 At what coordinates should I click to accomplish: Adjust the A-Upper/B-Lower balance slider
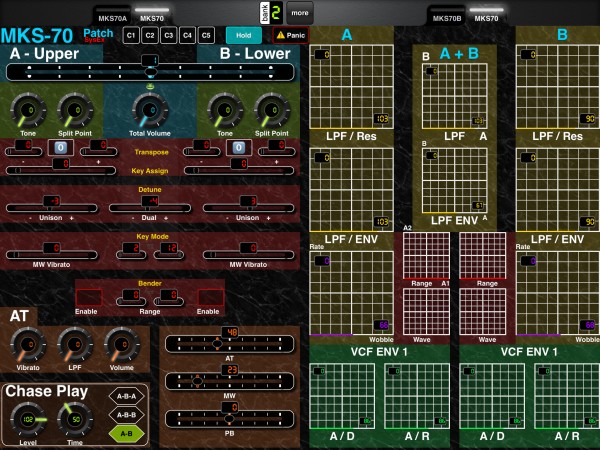(150, 72)
